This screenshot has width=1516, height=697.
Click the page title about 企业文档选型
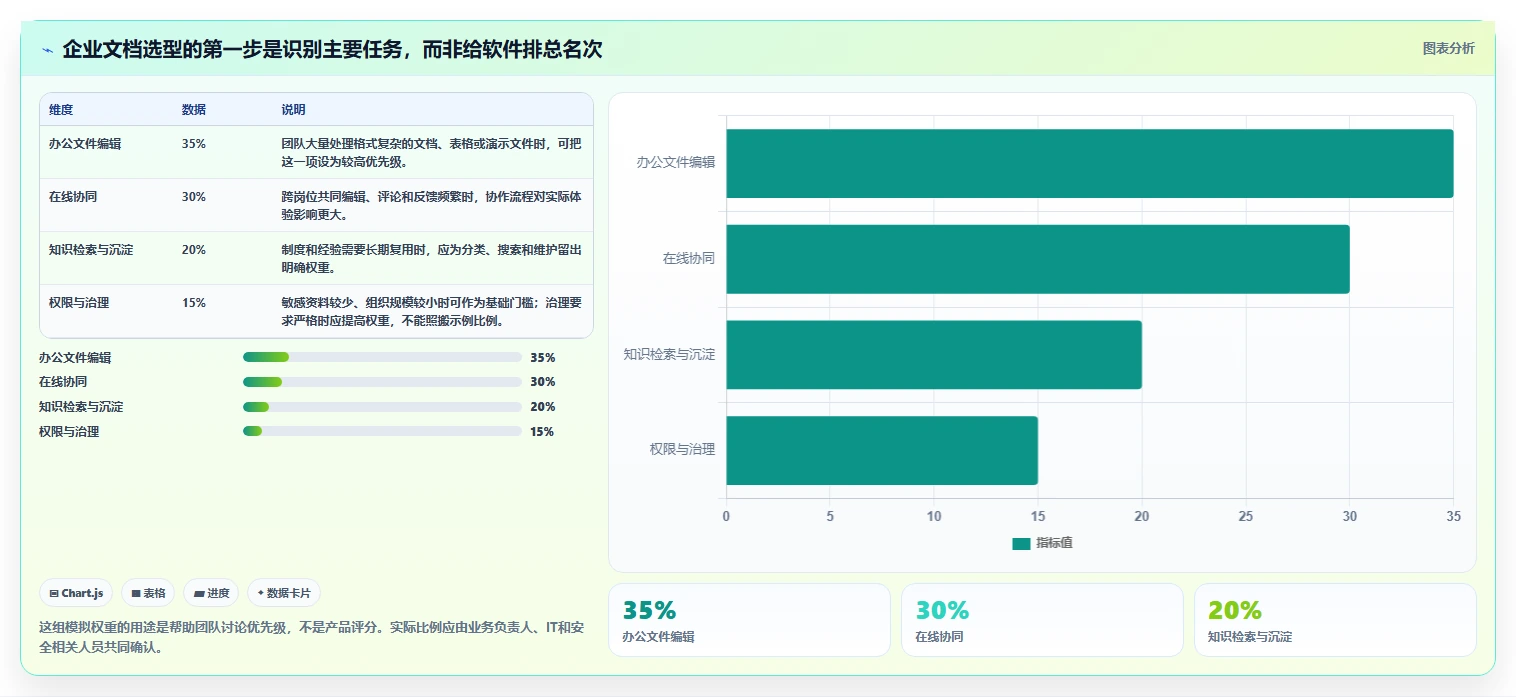pos(332,49)
